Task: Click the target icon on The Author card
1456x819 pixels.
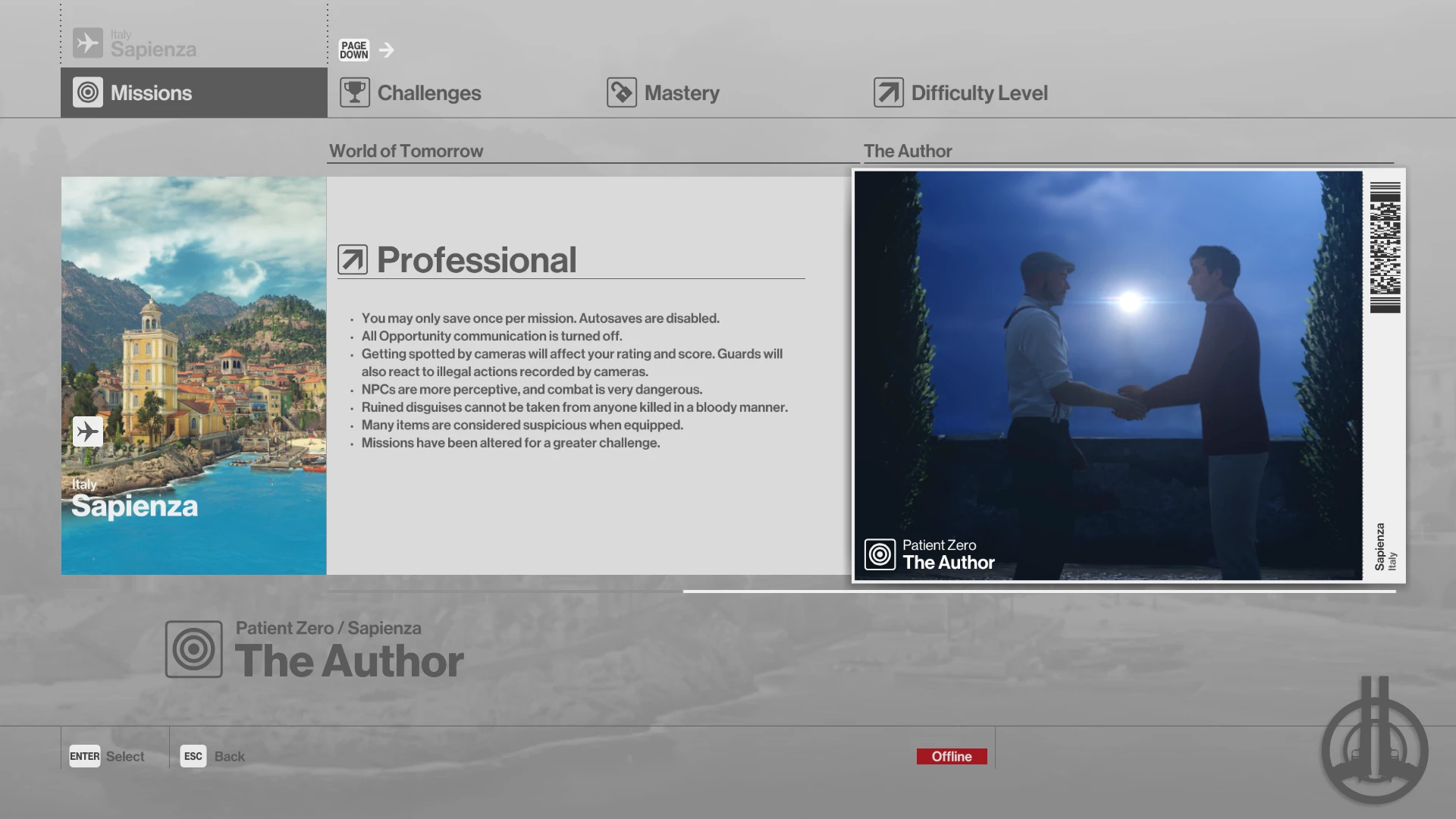Action: [x=880, y=554]
